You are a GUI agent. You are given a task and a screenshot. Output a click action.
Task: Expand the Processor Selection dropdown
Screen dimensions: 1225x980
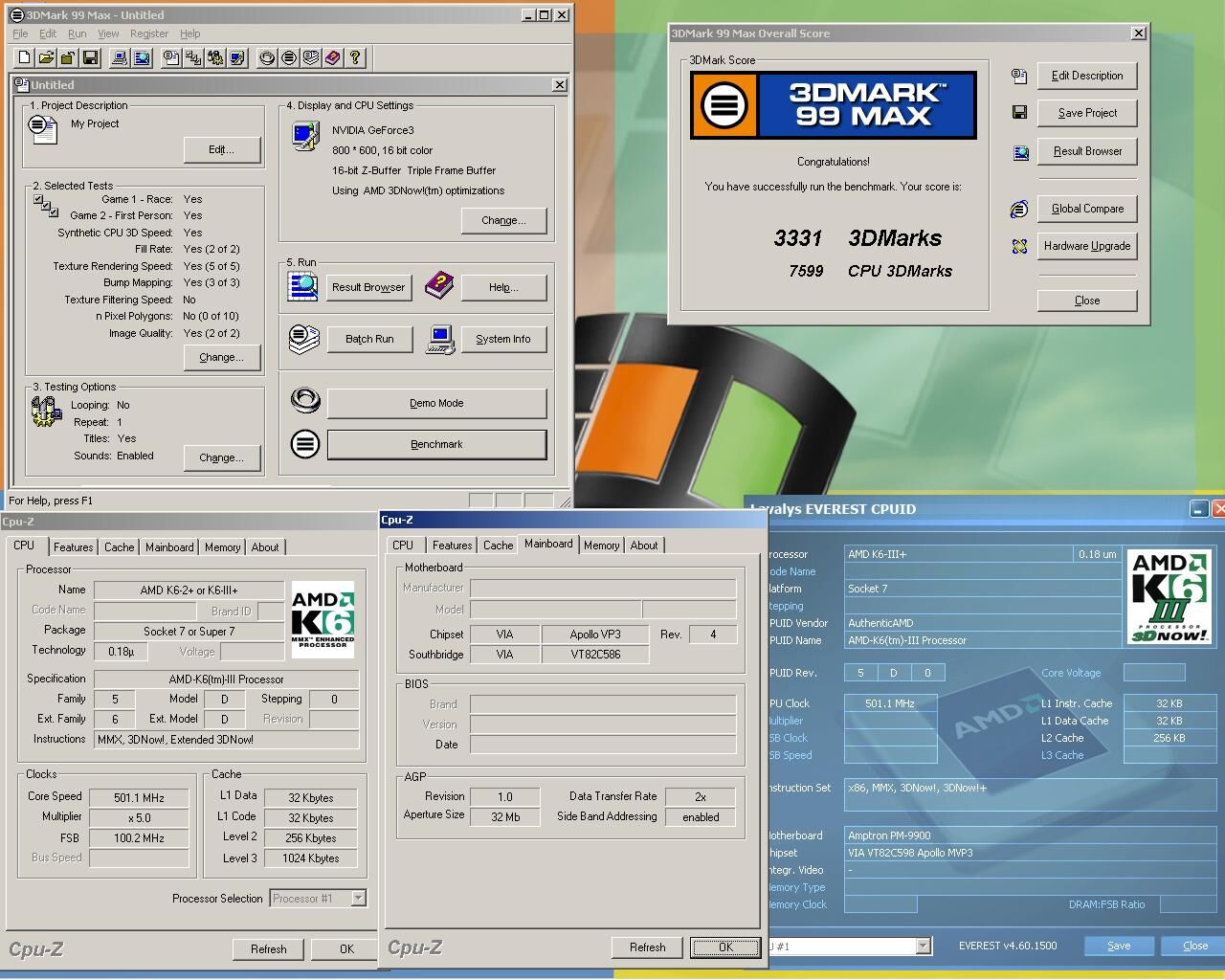click(359, 899)
